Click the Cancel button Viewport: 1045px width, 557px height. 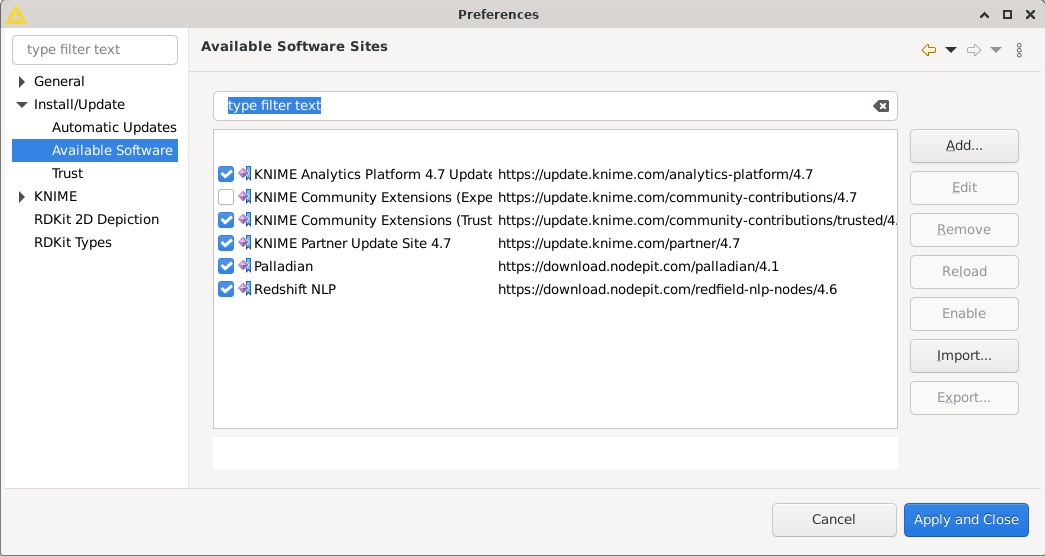834,520
